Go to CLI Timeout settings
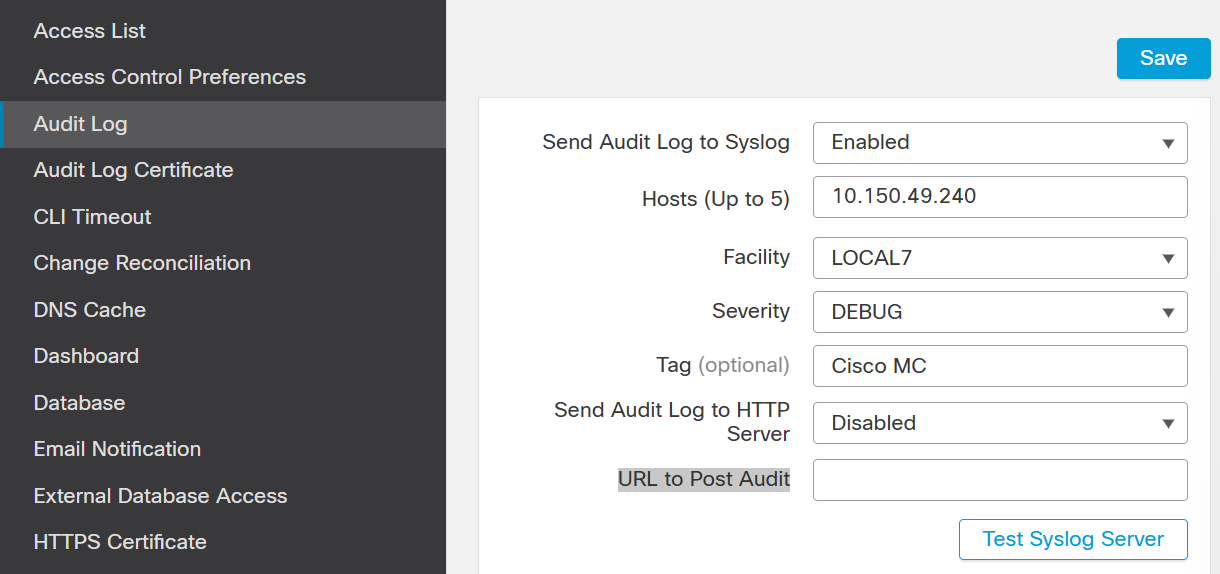The height and width of the screenshot is (574, 1220). [x=93, y=217]
